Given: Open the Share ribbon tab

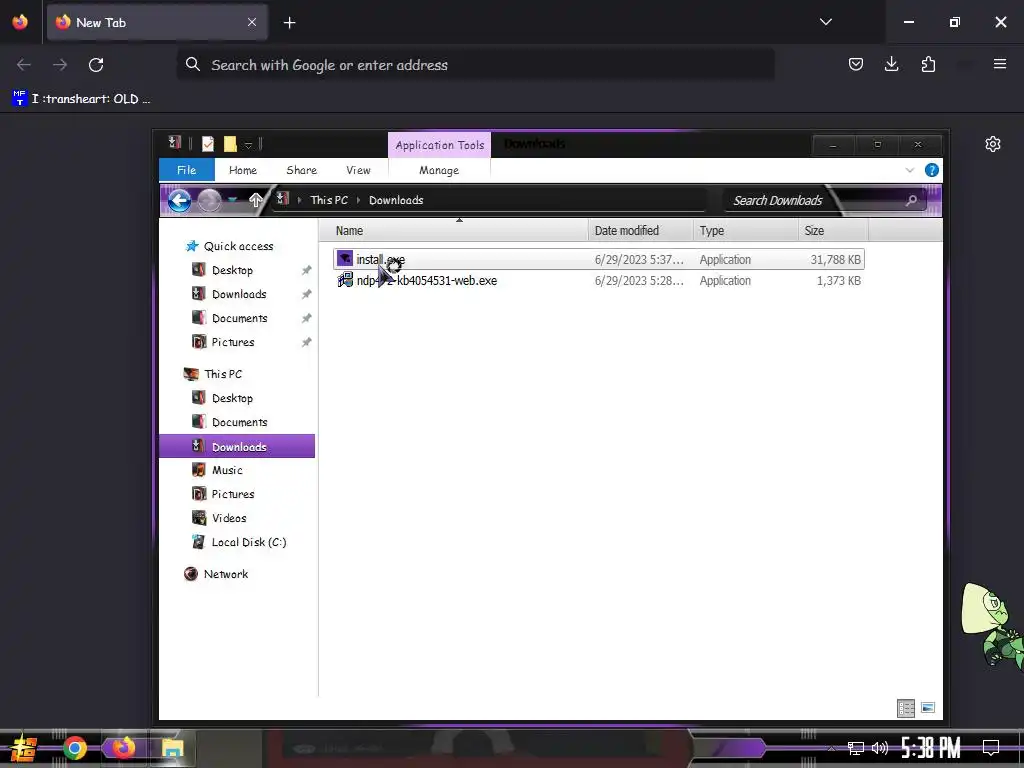Looking at the screenshot, I should pyautogui.click(x=301, y=170).
